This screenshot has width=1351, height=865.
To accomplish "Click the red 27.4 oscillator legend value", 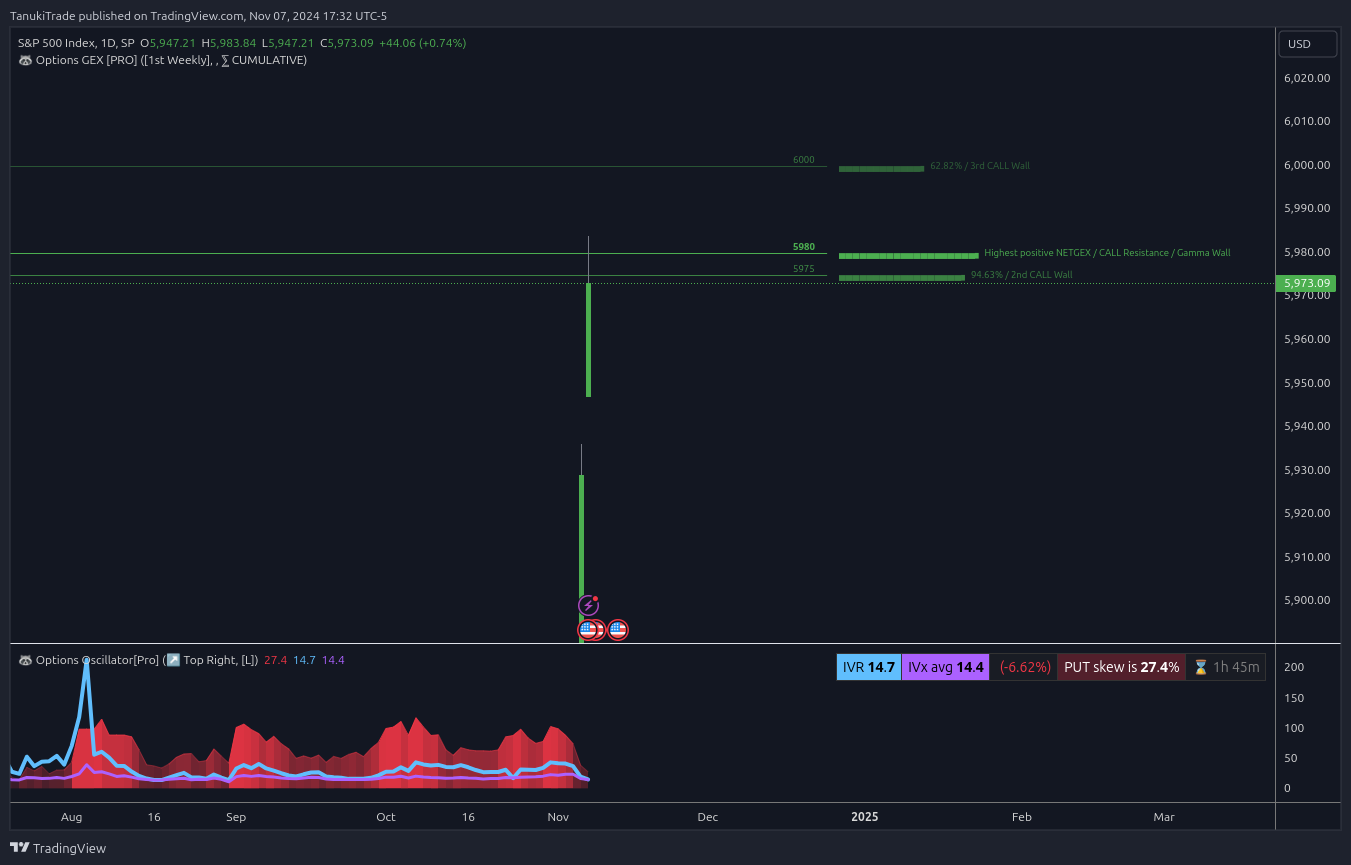I will click(x=275, y=660).
